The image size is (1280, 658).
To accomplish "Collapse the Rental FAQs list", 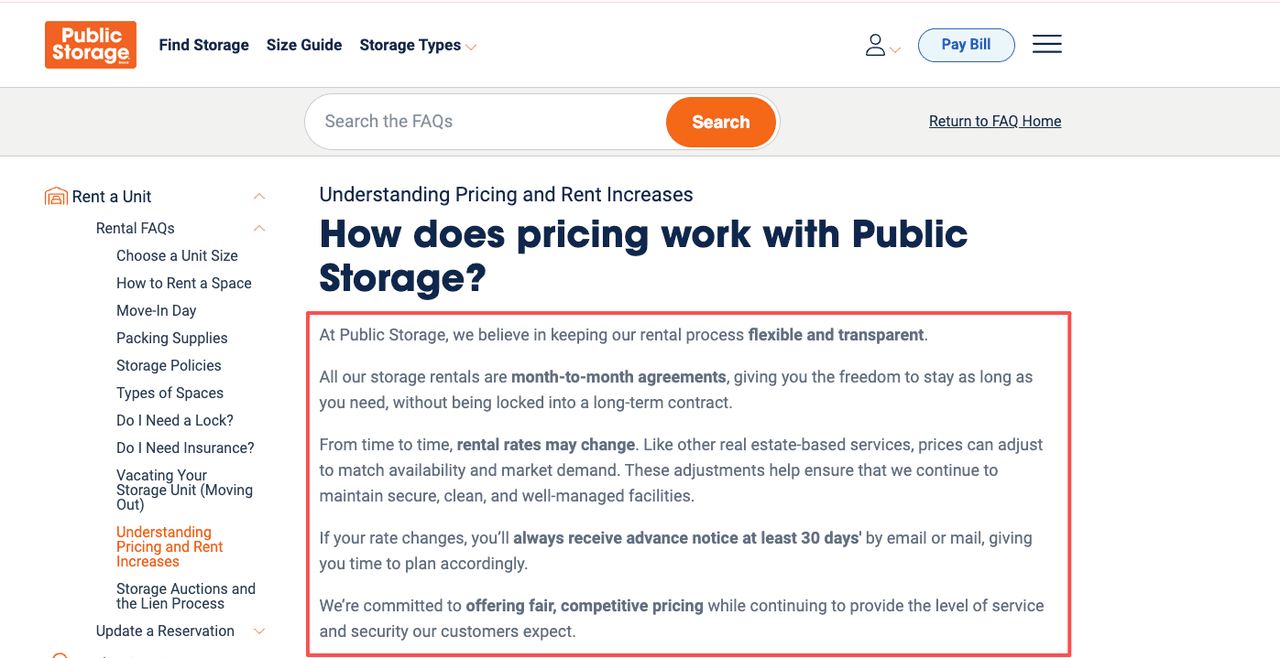I will (x=259, y=228).
